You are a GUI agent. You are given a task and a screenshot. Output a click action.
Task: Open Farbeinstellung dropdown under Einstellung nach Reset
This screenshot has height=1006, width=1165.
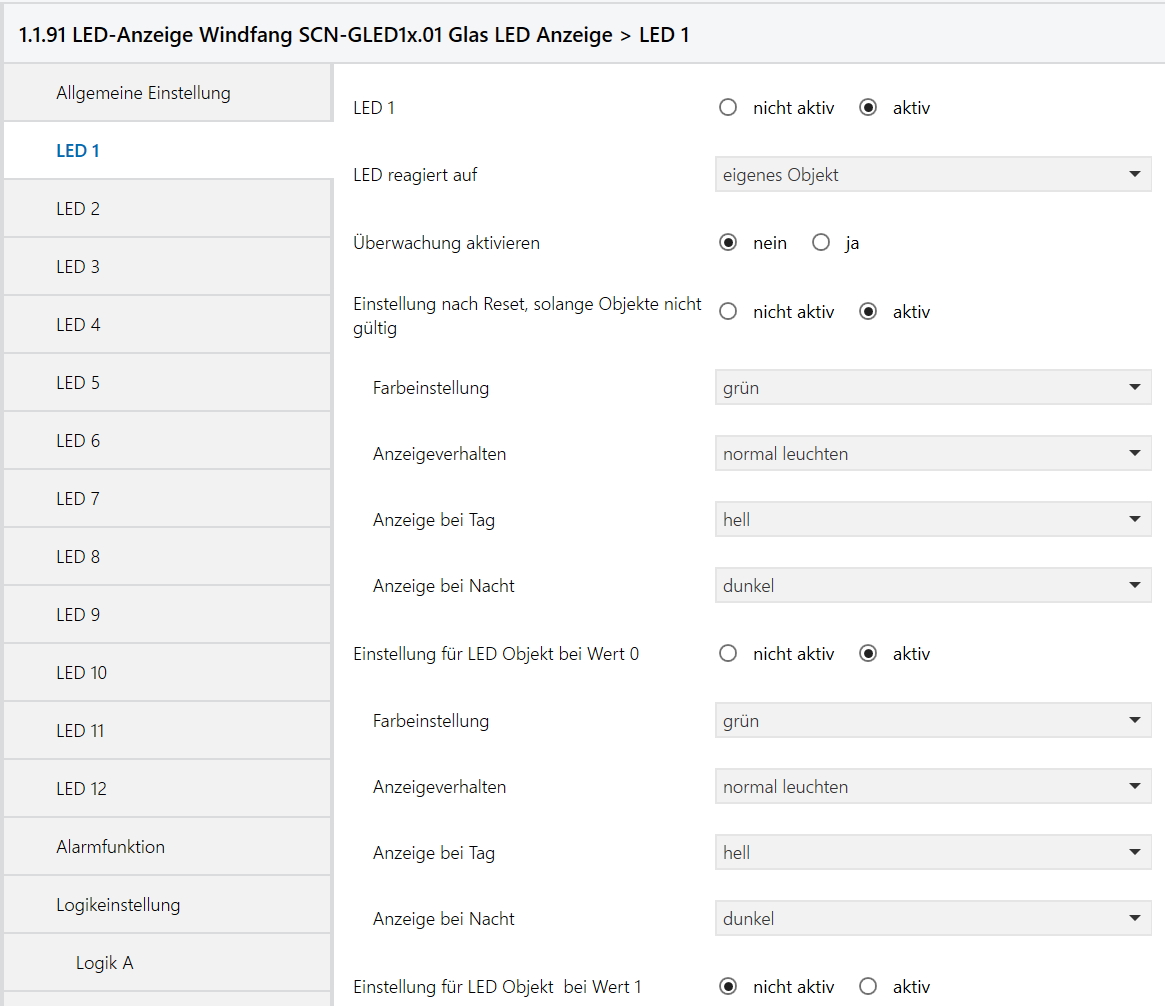933,388
